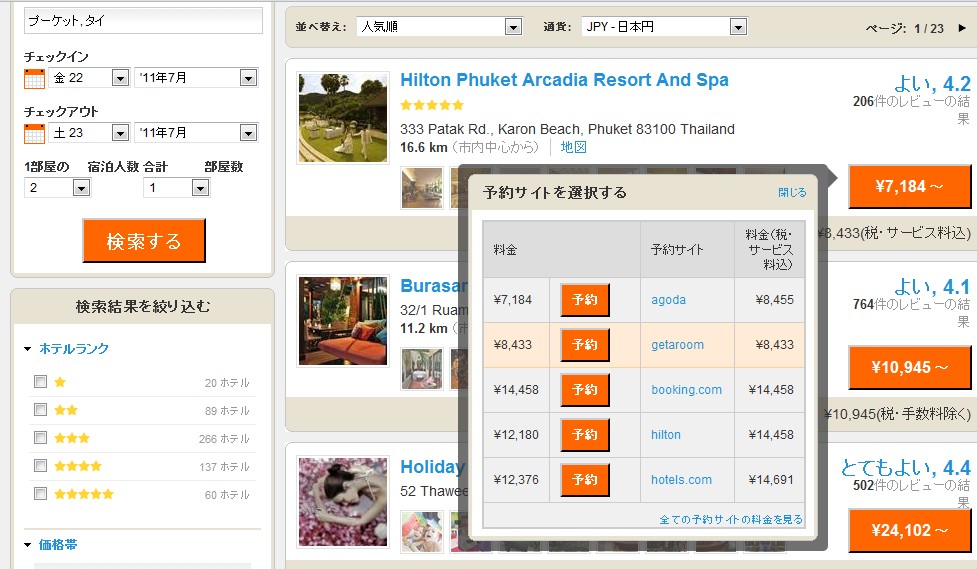Expand the check-in month dropdown

click(196, 78)
